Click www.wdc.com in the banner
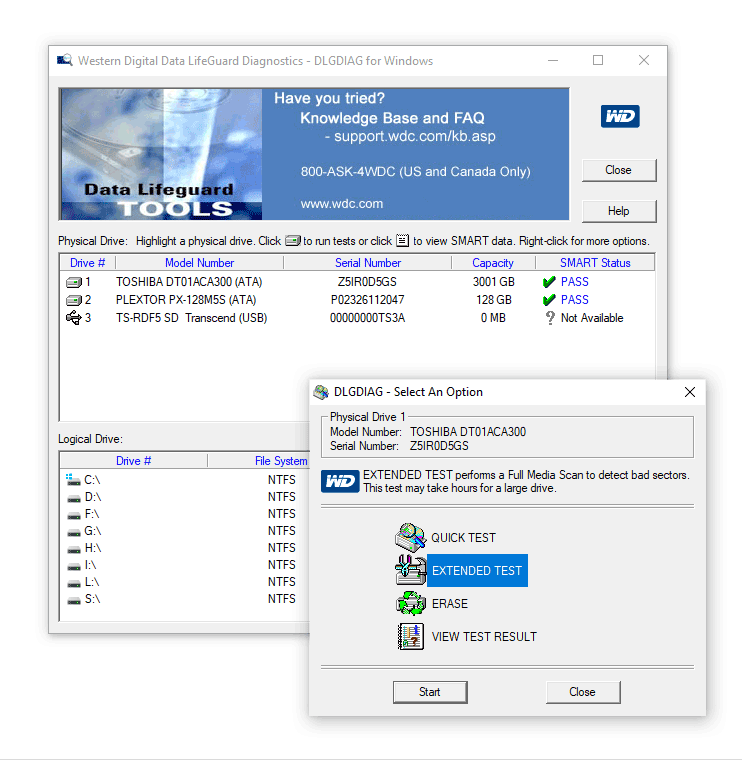The width and height of the screenshot is (742, 760). click(x=342, y=204)
